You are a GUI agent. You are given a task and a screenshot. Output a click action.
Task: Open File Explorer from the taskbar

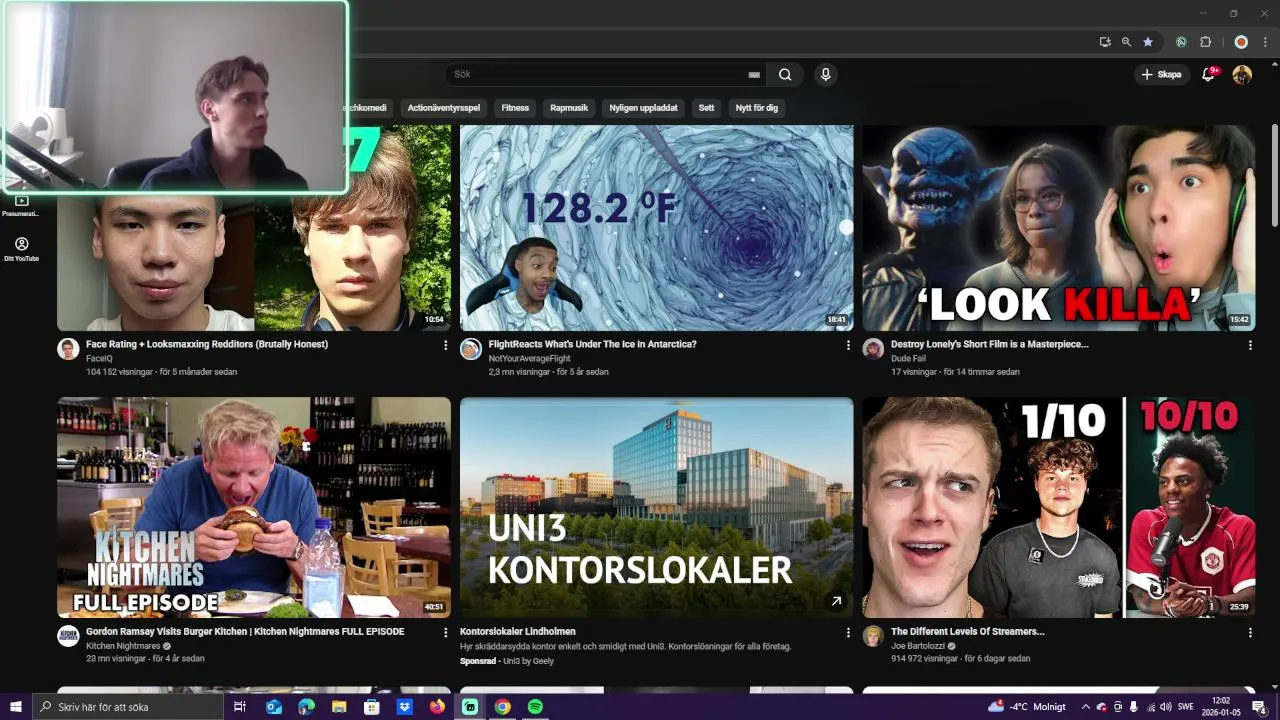339,707
